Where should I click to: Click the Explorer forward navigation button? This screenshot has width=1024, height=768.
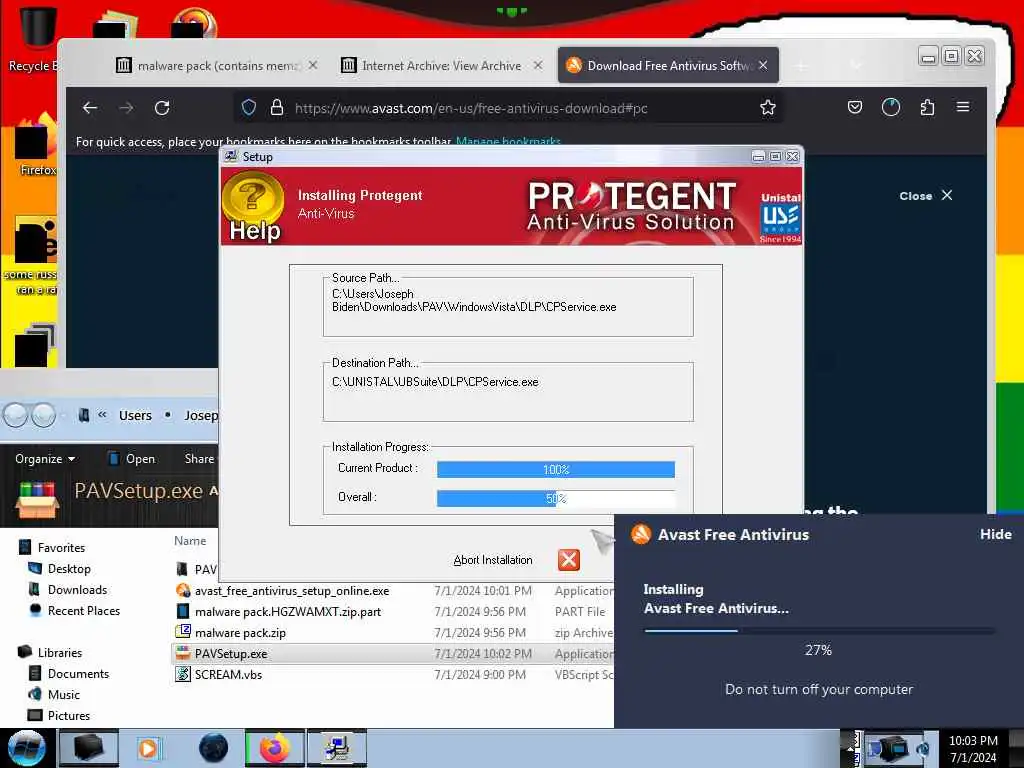(x=43, y=415)
